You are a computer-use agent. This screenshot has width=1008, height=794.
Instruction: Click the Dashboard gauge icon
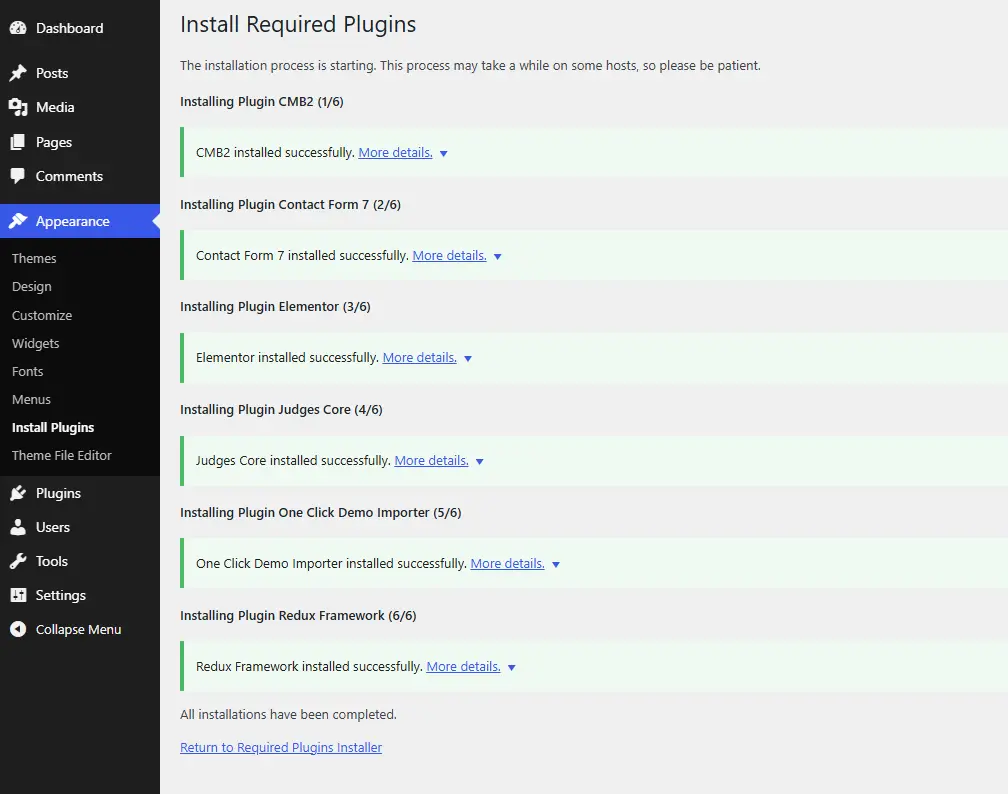(x=18, y=28)
